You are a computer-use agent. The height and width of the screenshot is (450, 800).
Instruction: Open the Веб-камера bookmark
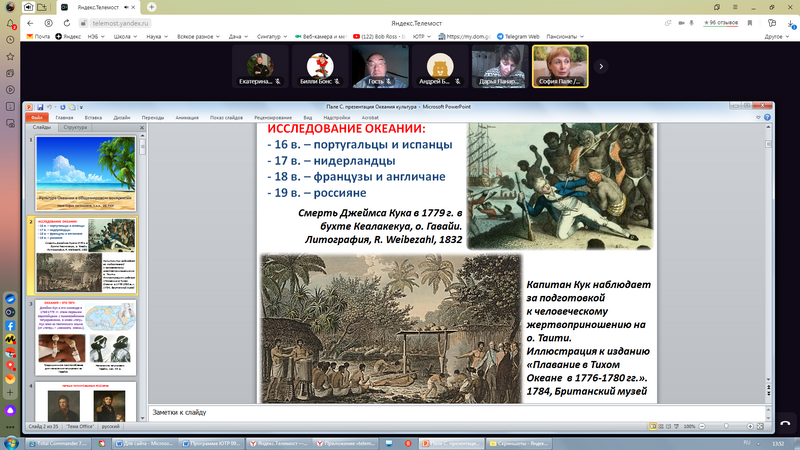[321, 36]
